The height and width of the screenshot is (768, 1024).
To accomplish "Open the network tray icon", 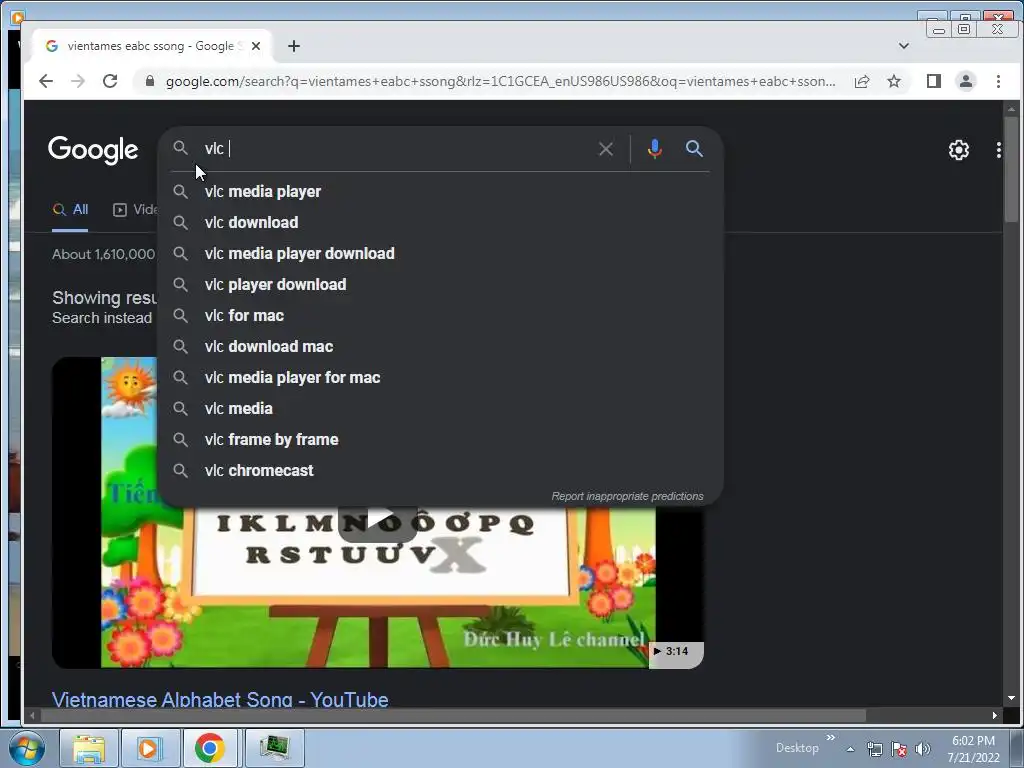I will [x=874, y=749].
